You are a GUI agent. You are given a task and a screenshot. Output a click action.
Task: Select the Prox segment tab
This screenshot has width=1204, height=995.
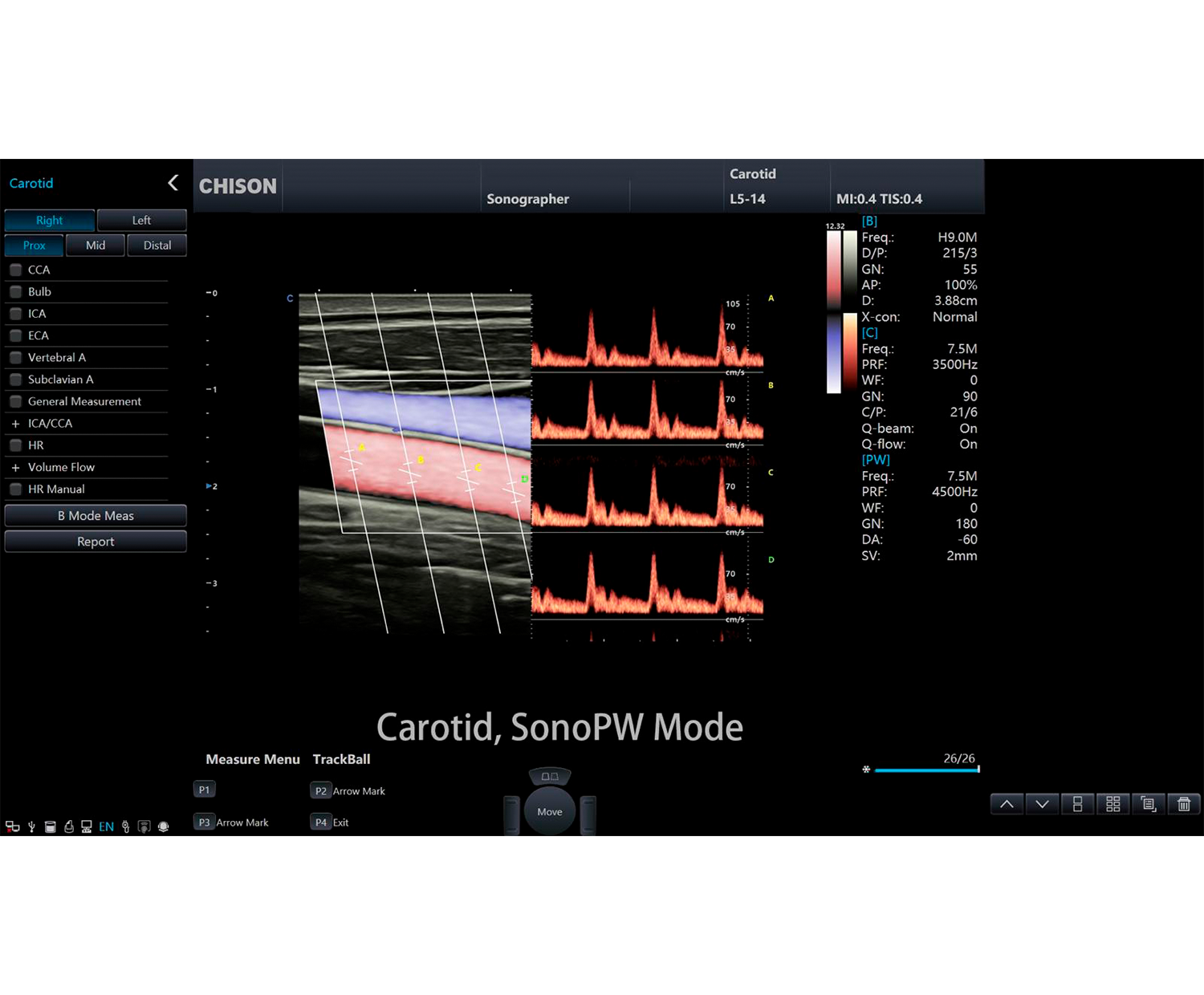[x=34, y=246]
